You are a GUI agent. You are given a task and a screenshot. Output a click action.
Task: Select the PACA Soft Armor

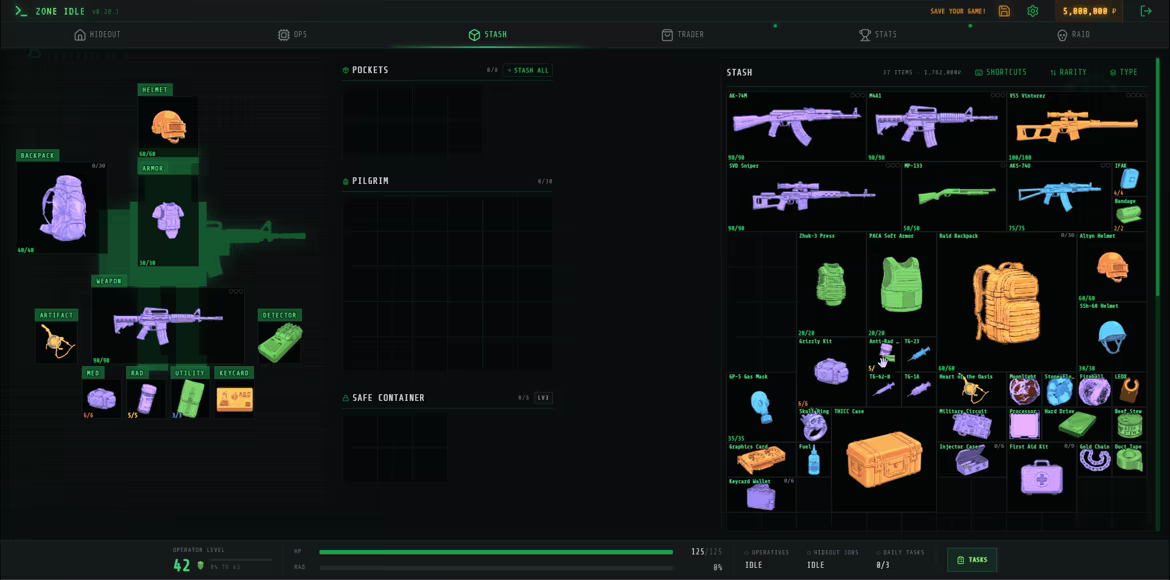[x=901, y=284]
